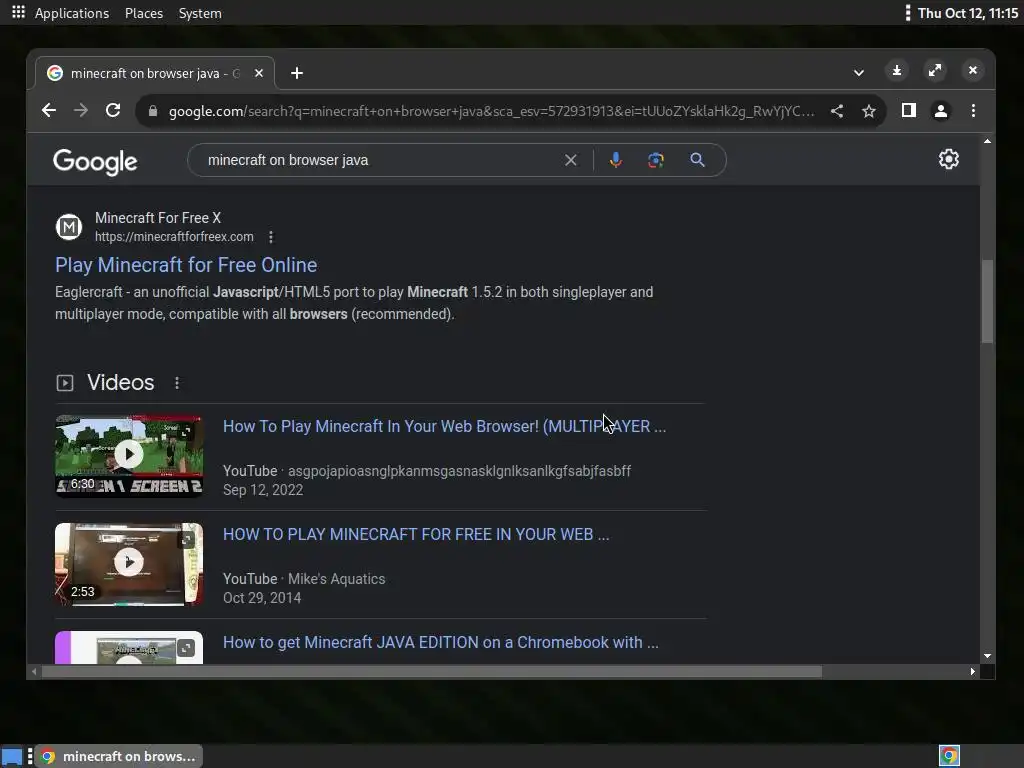Start a Google voice search
Viewport: 1024px width, 768px height.
pyautogui.click(x=615, y=160)
